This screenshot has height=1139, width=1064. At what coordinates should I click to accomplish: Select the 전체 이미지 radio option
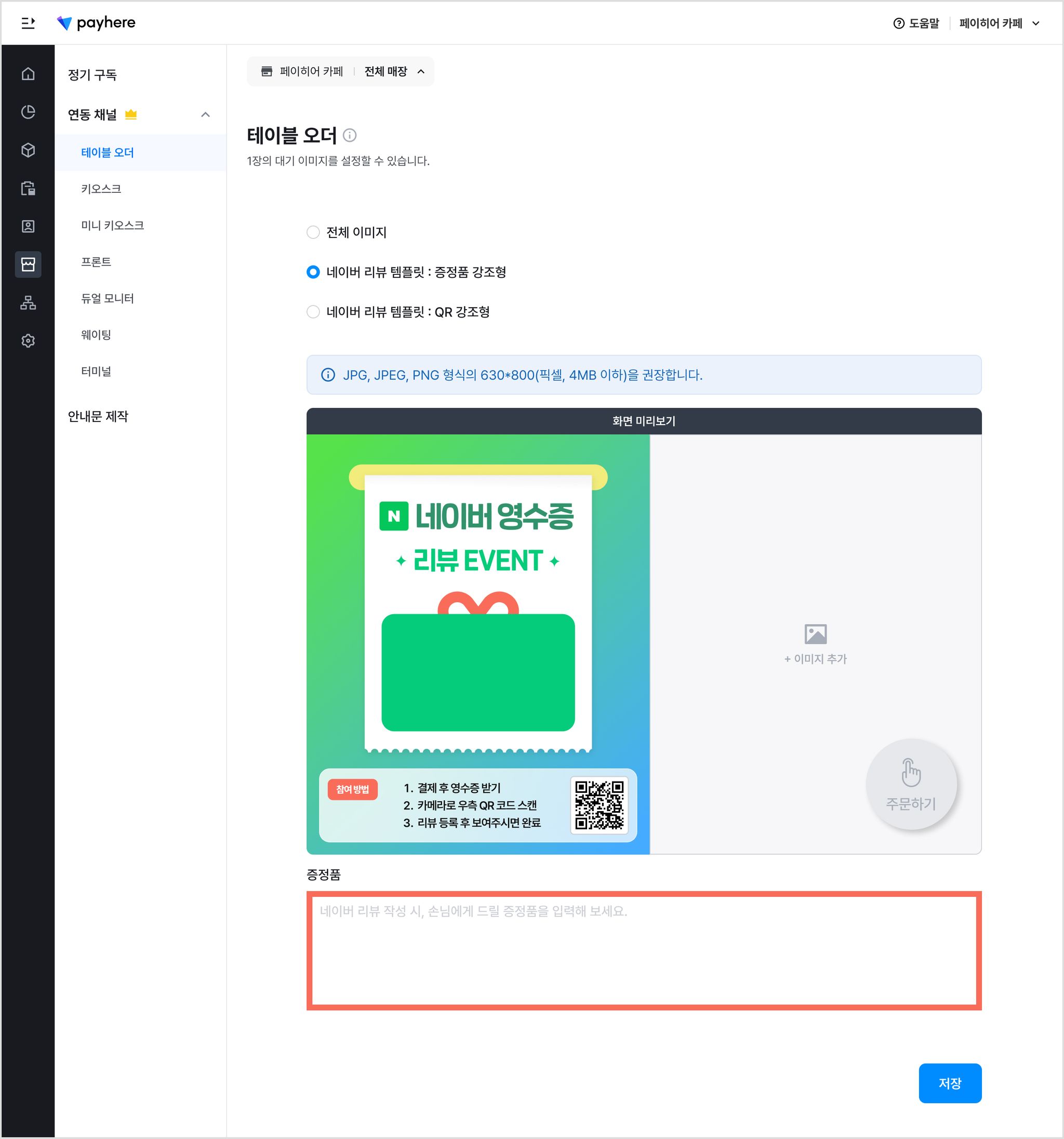pos(313,232)
